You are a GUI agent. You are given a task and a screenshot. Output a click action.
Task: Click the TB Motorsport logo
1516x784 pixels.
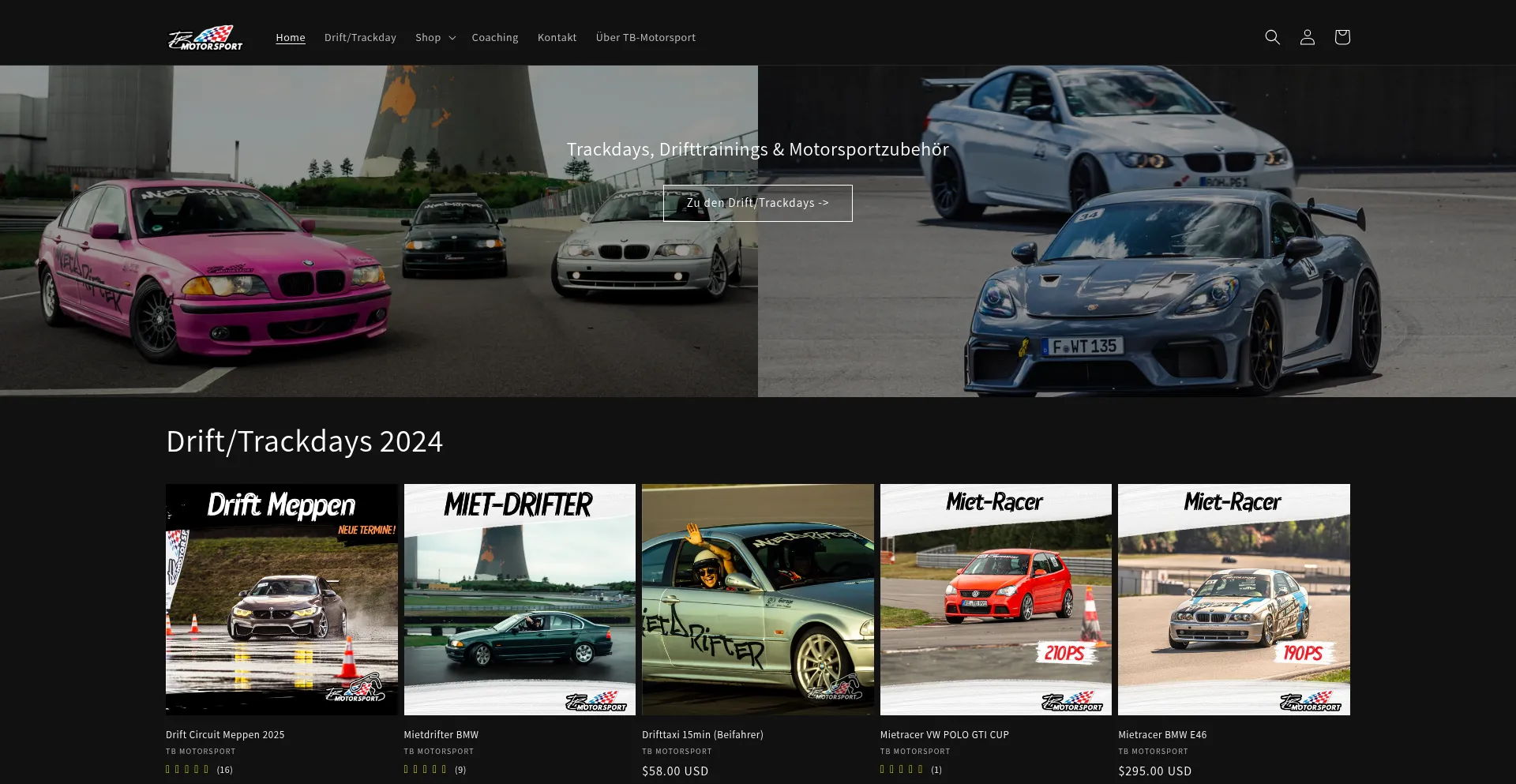click(205, 37)
